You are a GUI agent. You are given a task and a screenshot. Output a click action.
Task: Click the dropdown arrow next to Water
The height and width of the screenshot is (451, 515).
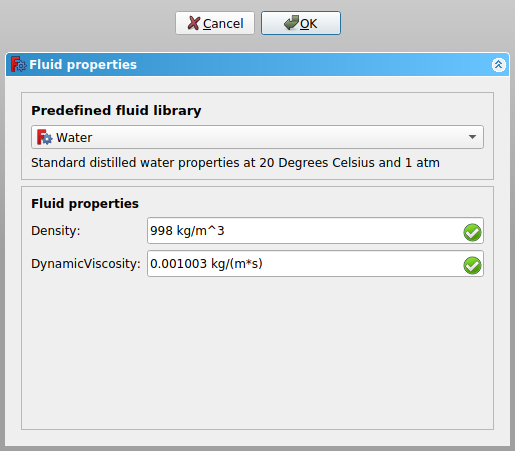[x=472, y=137]
